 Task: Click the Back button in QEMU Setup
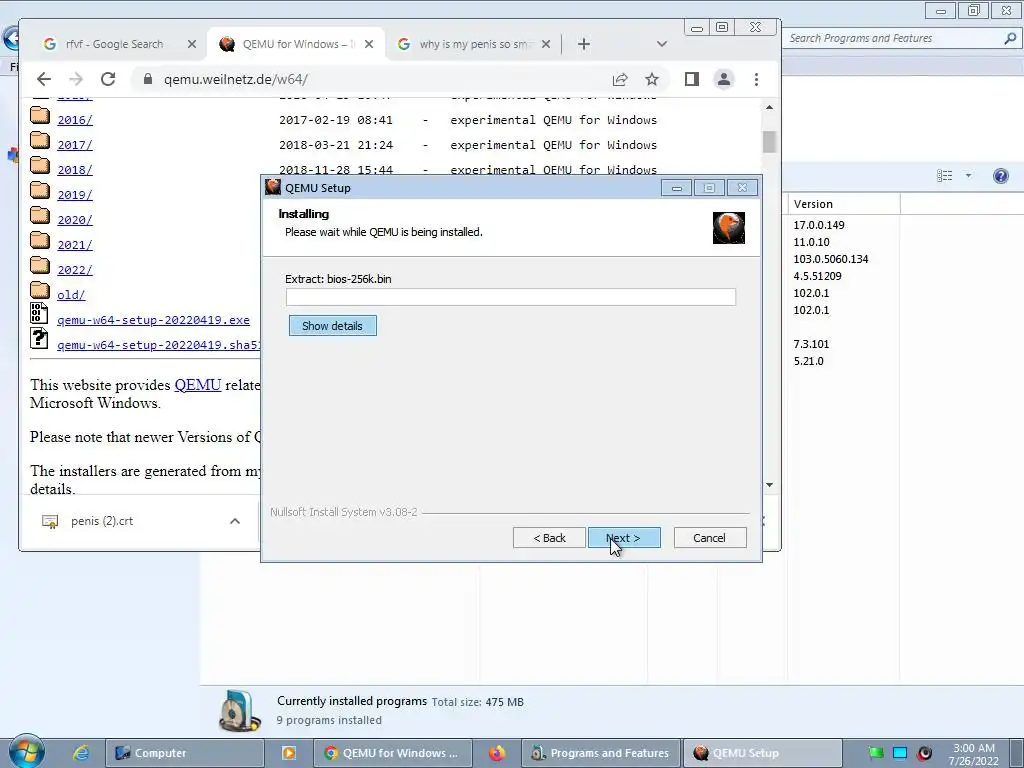click(x=549, y=538)
